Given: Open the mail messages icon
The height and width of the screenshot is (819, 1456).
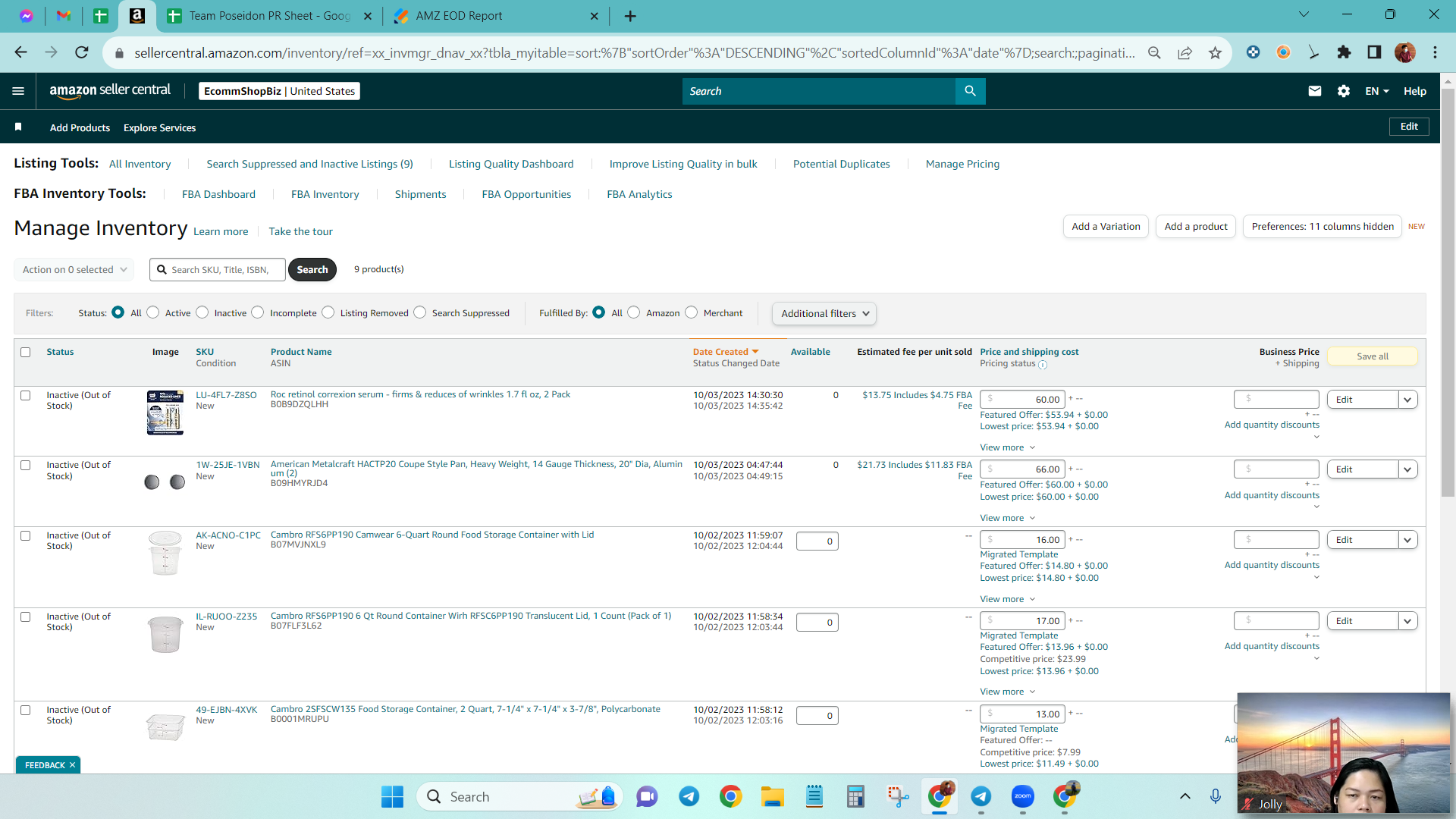Looking at the screenshot, I should click(1315, 91).
